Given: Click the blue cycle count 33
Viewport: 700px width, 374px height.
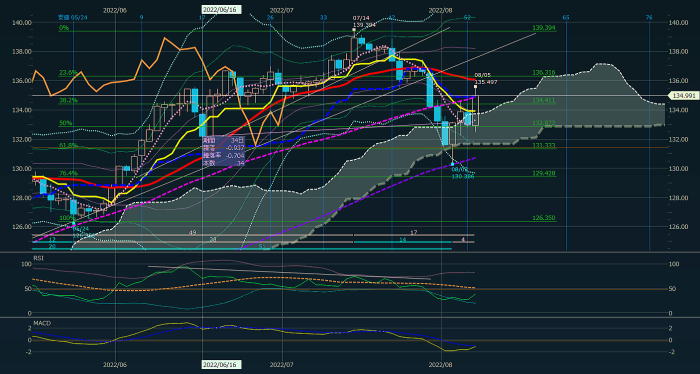Looking at the screenshot, I should click(323, 17).
